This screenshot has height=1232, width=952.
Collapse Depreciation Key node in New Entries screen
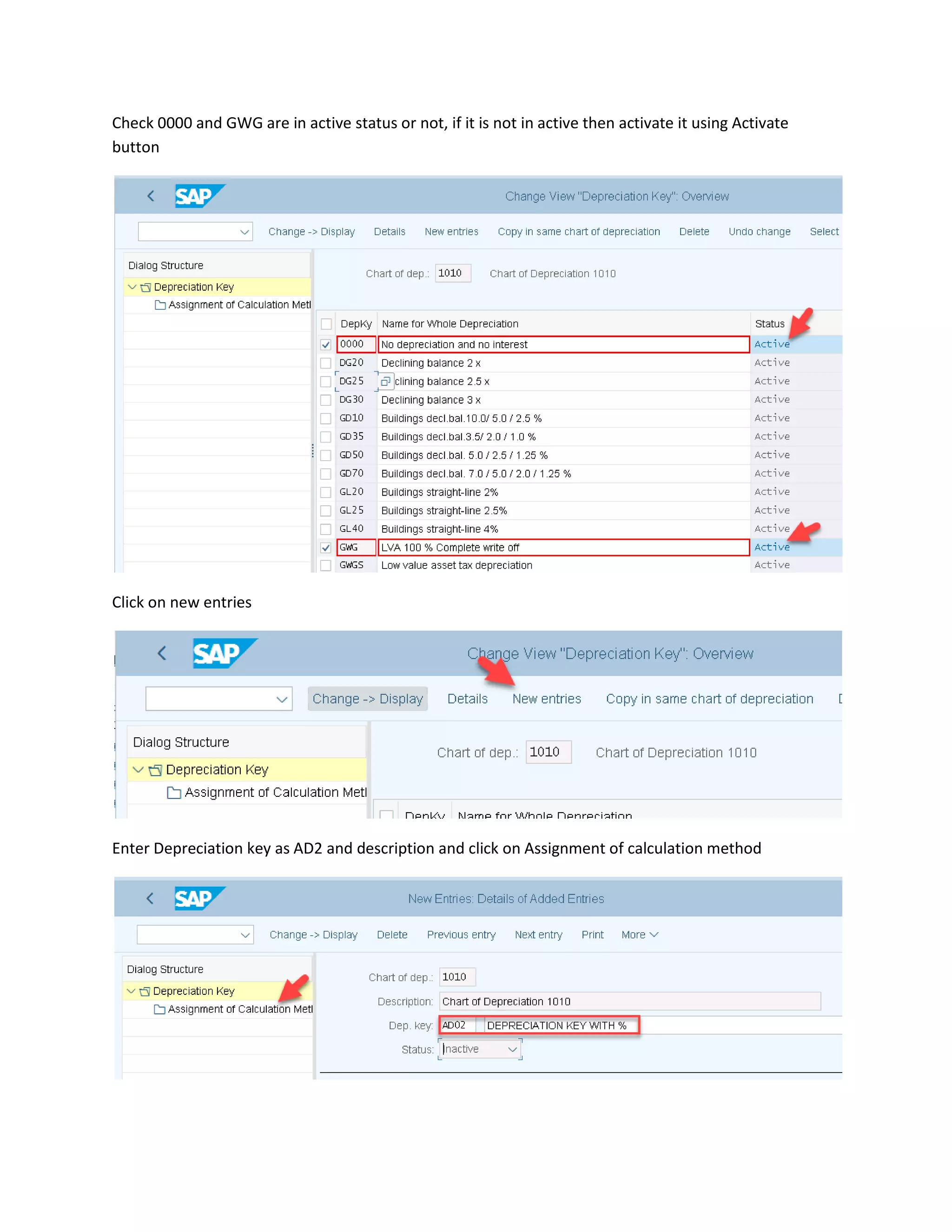pos(131,991)
